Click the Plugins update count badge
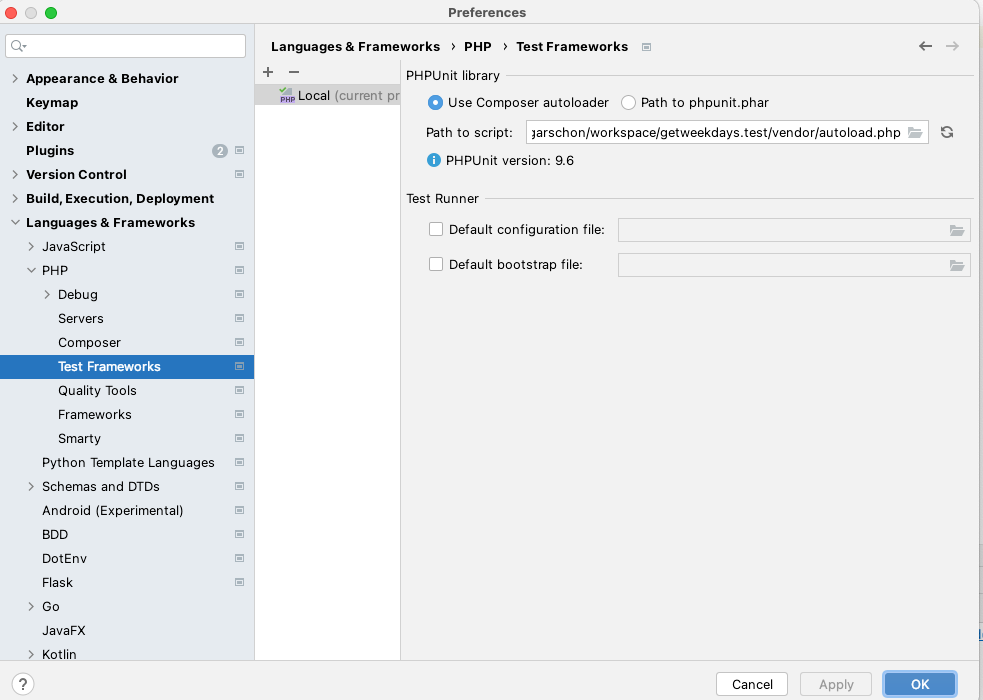Screen dimensions: 983x700 point(219,150)
